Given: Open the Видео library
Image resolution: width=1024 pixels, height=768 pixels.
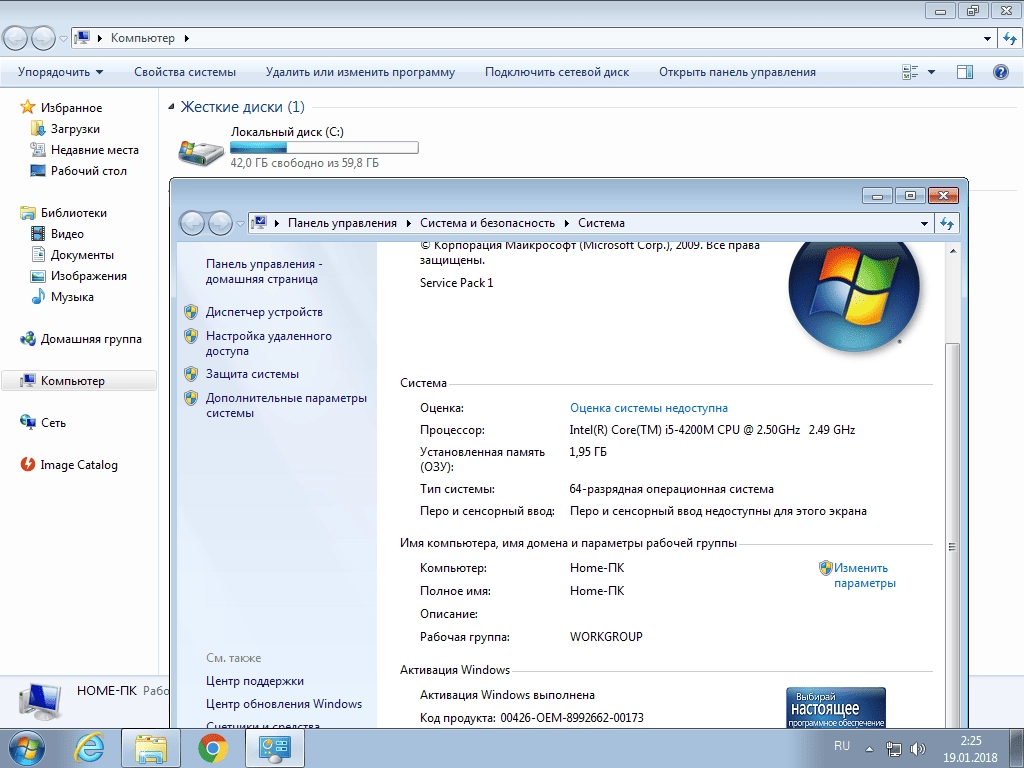Looking at the screenshot, I should 67,234.
